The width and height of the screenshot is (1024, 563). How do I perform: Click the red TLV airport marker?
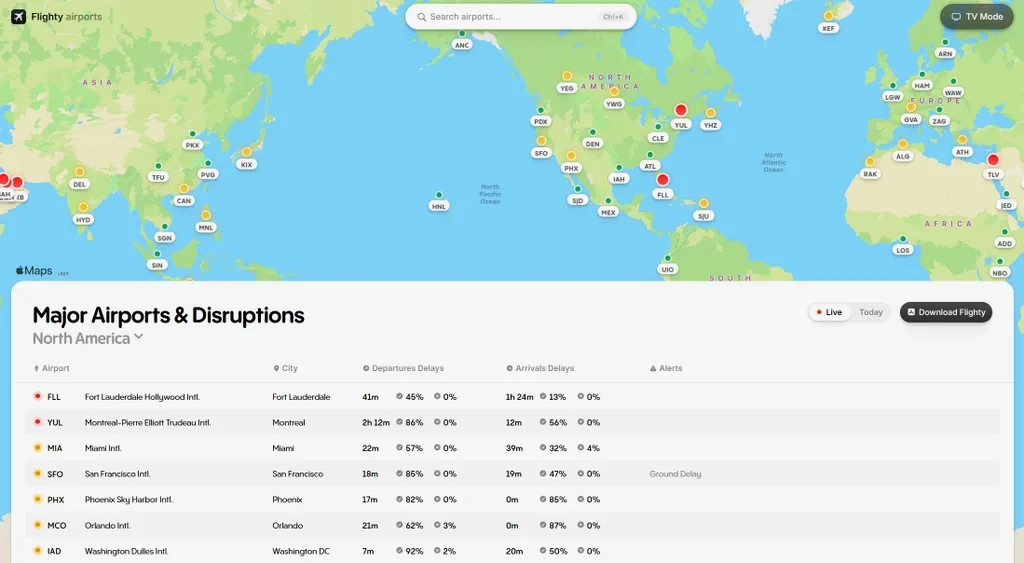point(993,159)
